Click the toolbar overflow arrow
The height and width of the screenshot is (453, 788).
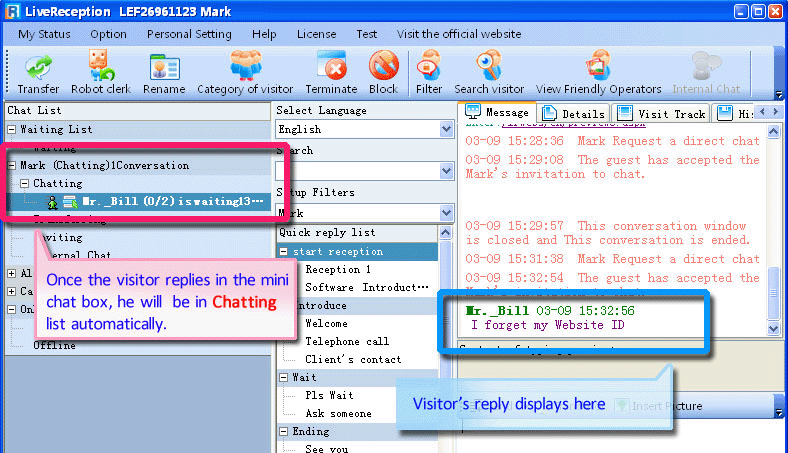778,95
